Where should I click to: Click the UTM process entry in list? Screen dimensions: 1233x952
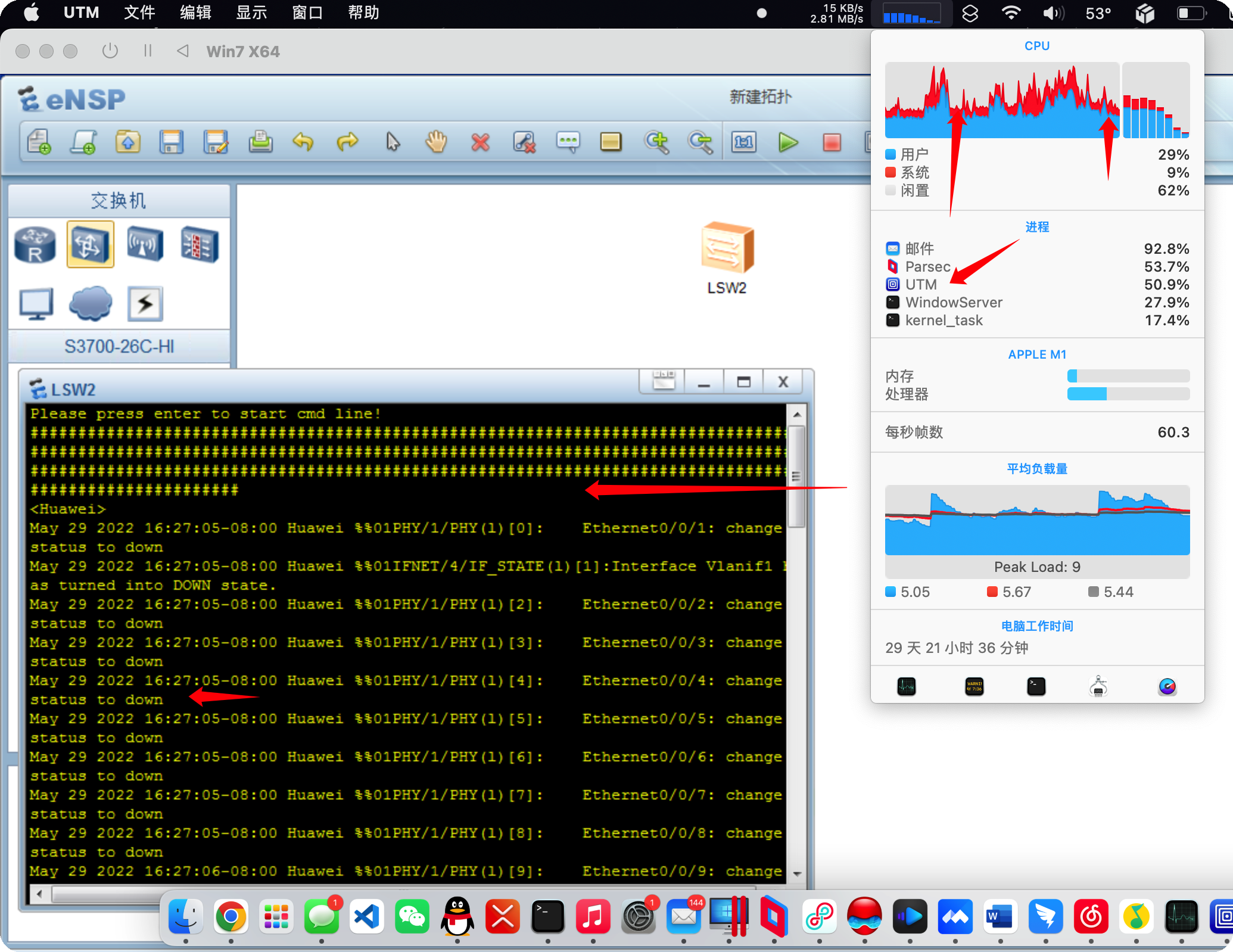(x=921, y=285)
